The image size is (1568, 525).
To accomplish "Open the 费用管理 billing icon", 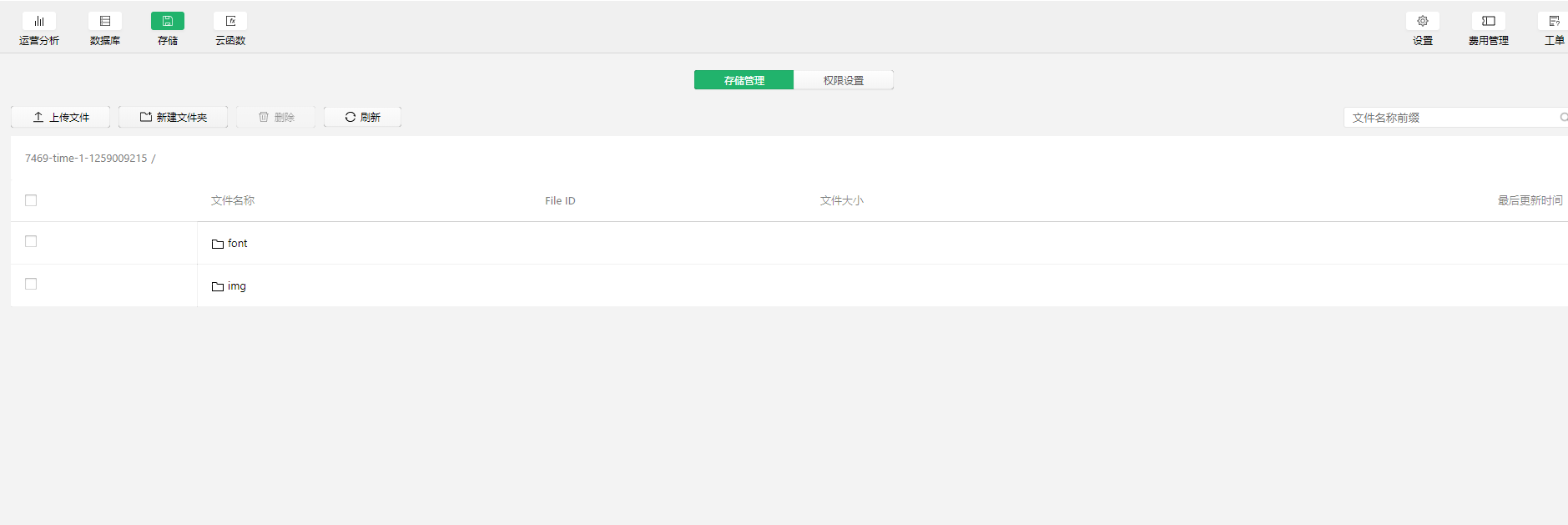I will click(x=1489, y=21).
